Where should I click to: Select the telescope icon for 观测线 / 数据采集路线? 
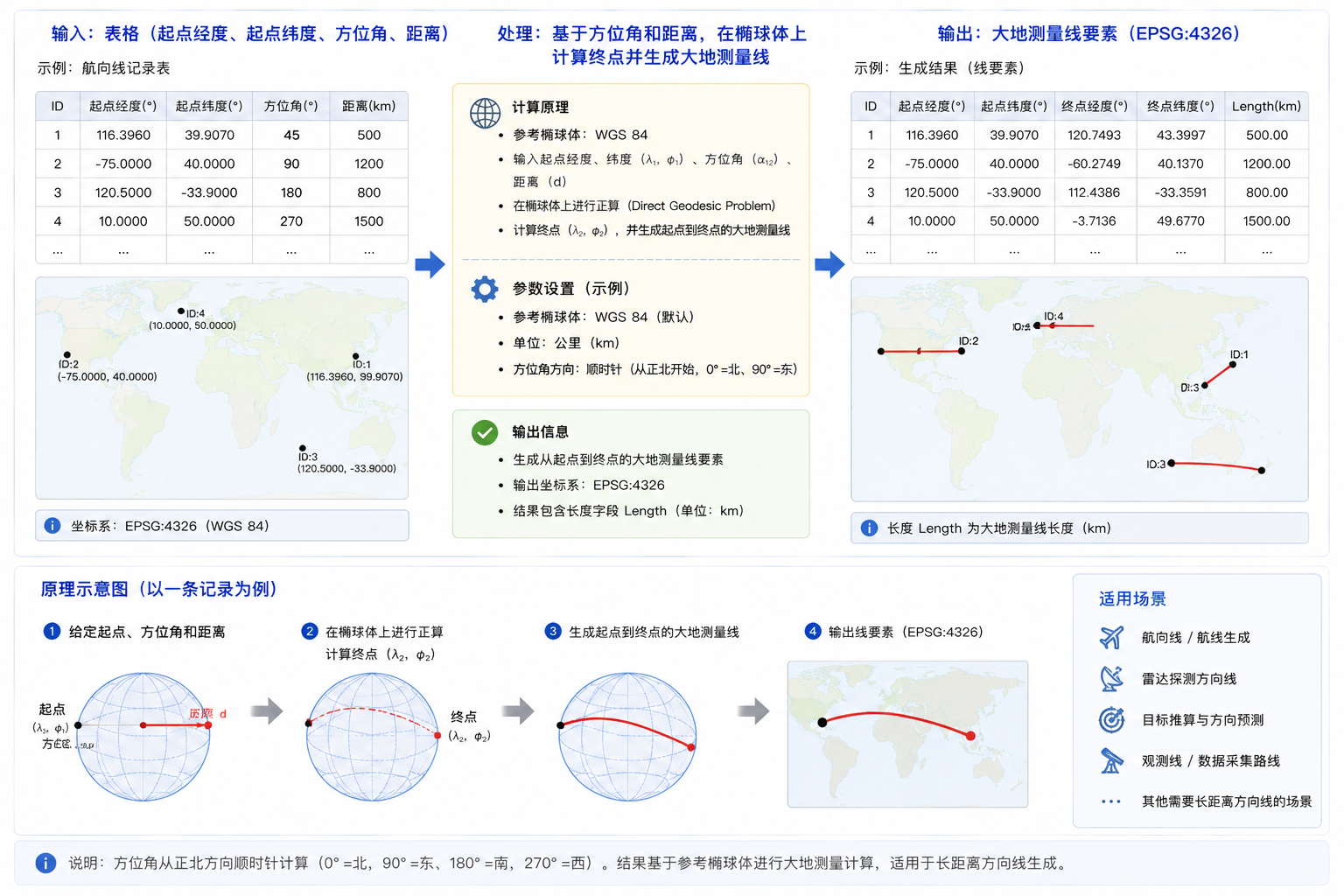(1111, 760)
